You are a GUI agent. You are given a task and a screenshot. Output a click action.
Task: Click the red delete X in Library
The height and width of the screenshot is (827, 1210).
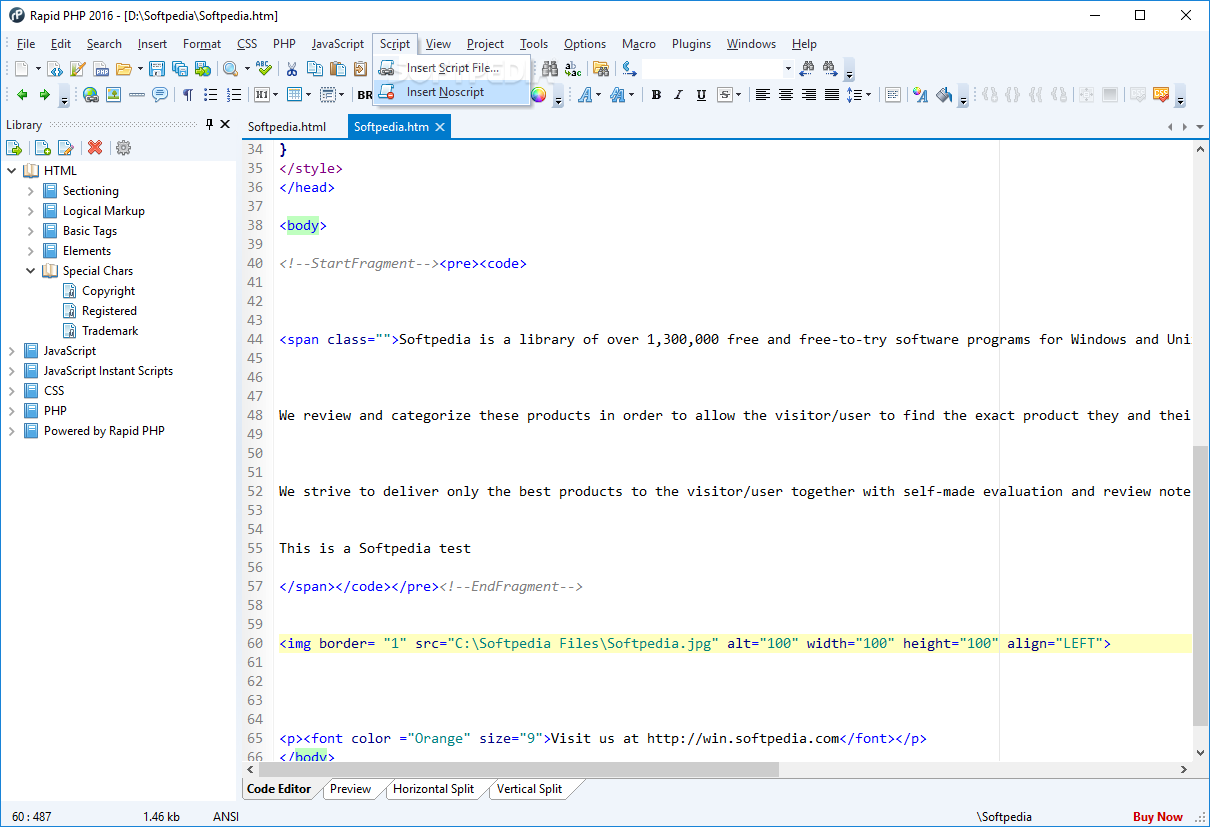click(95, 148)
